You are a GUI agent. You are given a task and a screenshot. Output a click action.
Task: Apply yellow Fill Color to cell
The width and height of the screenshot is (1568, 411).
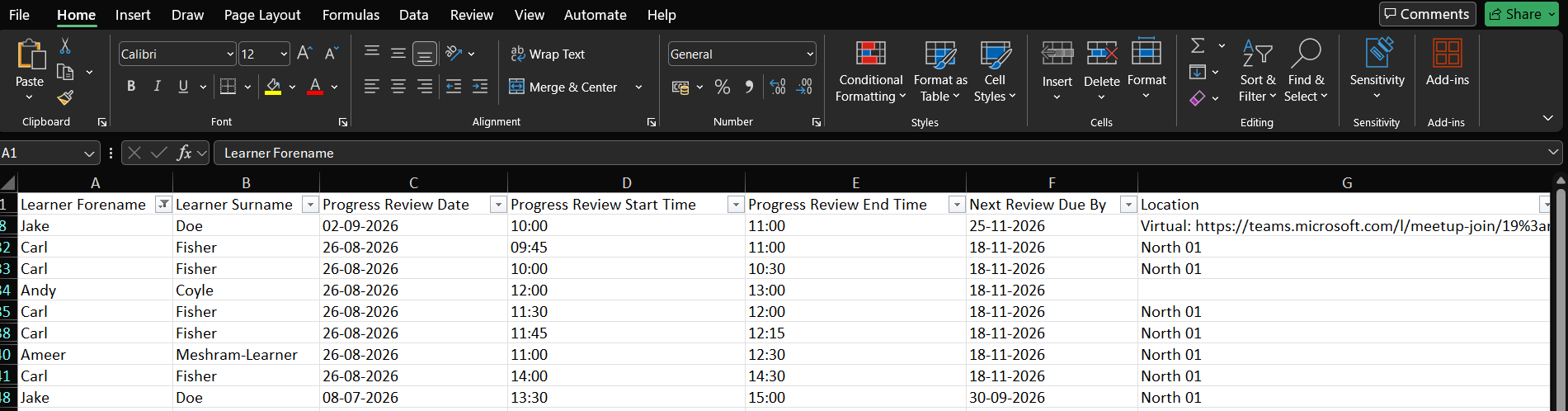273,86
